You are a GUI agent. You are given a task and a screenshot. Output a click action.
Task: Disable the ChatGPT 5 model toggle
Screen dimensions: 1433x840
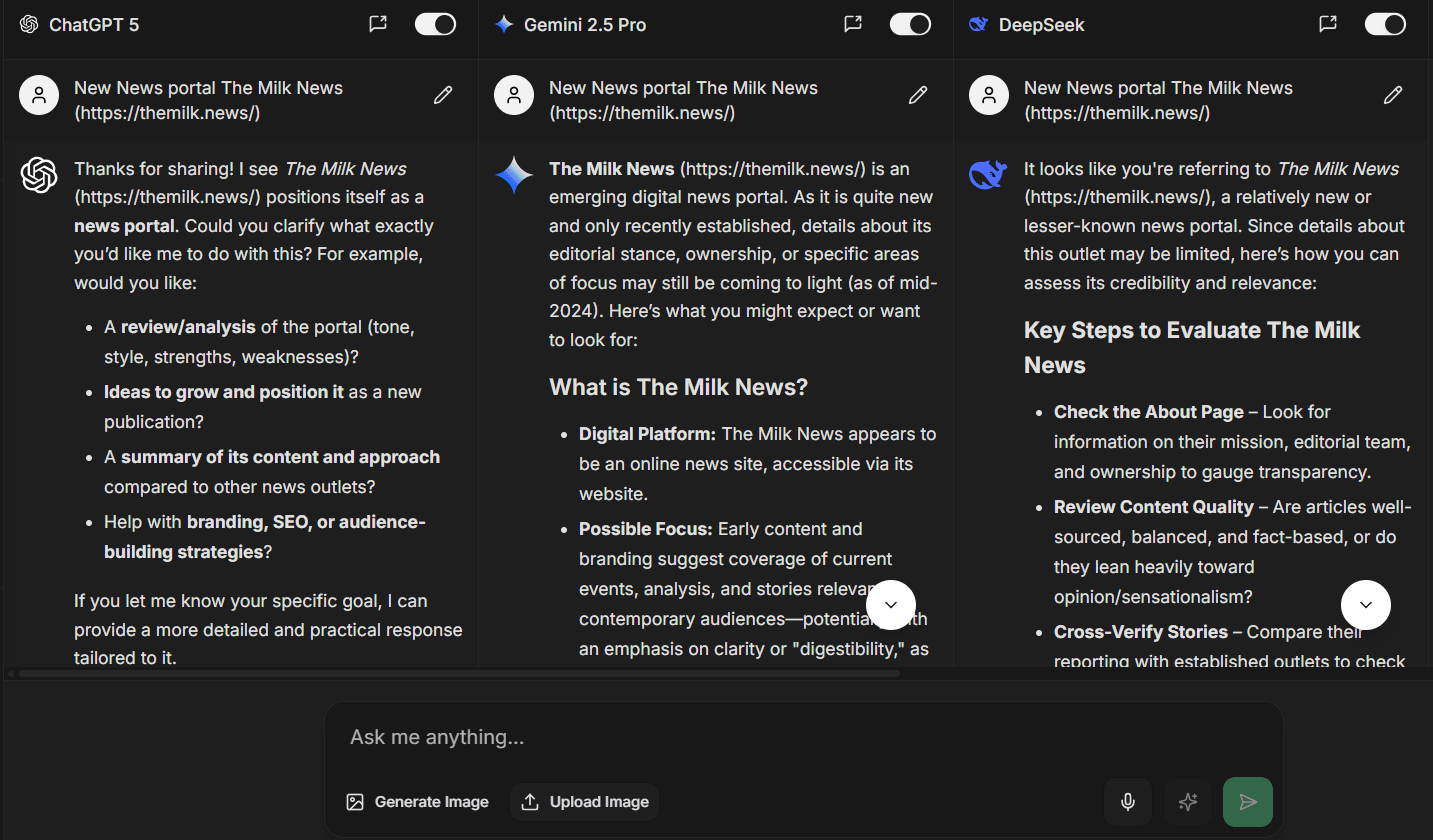click(435, 24)
